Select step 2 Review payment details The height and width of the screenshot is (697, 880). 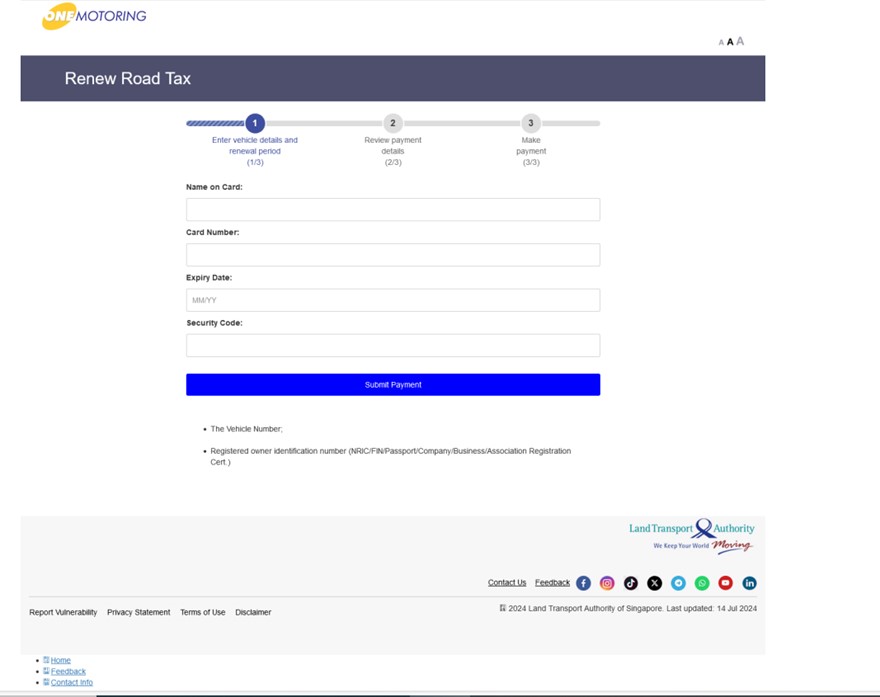click(x=393, y=123)
